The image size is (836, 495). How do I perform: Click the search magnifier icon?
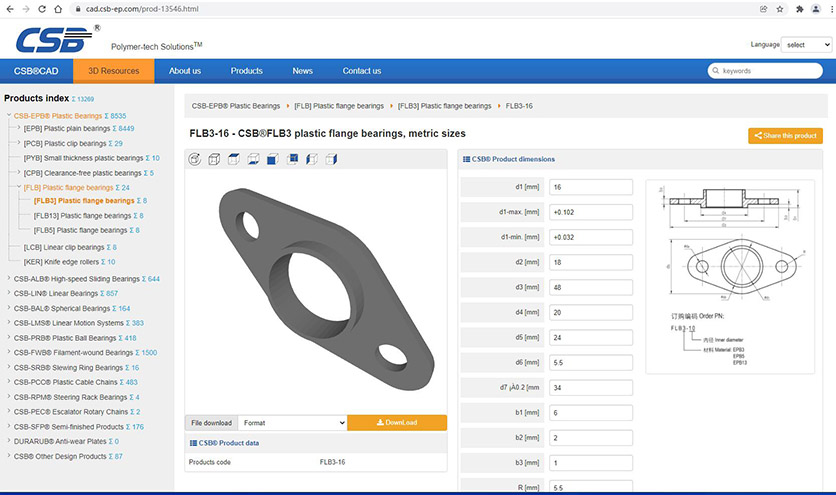716,70
